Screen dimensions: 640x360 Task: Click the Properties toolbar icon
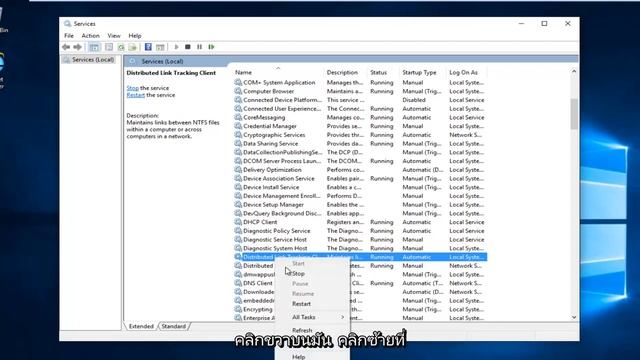109,47
